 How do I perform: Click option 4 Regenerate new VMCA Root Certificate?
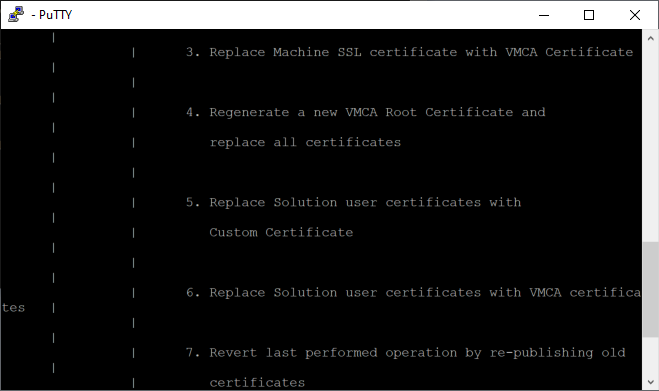[366, 112]
